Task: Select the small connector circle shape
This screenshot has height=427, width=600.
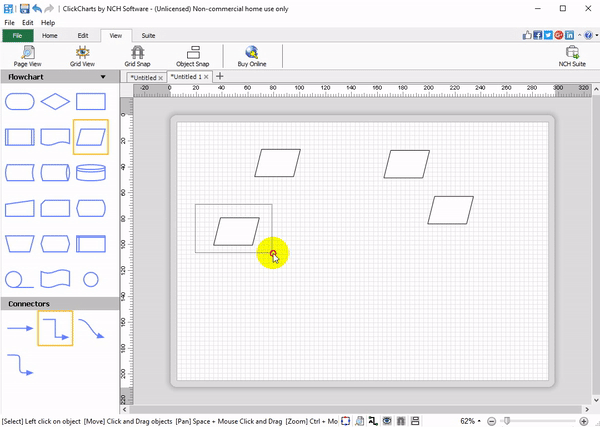Action: (91, 279)
